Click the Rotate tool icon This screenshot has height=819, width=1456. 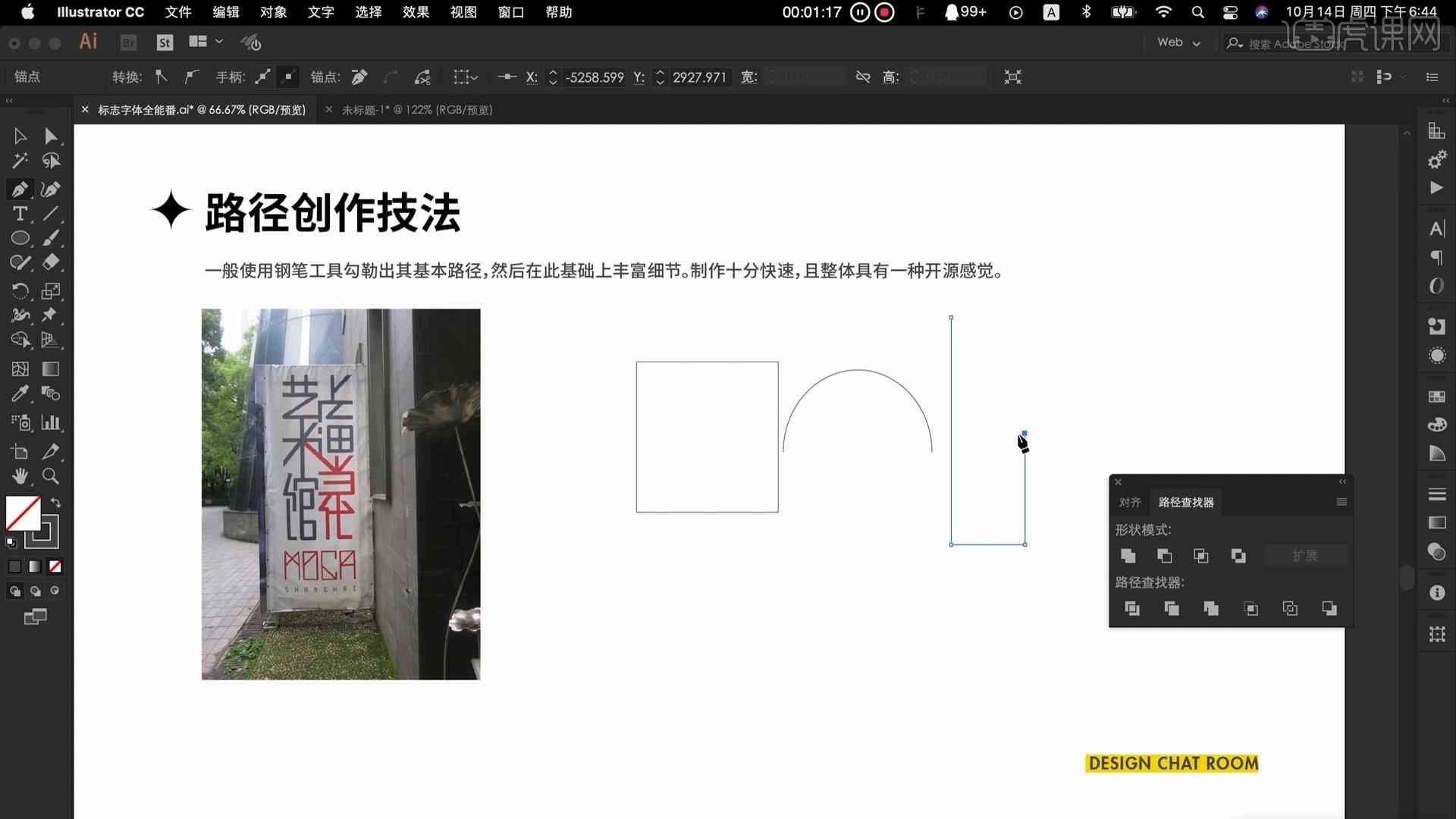19,290
